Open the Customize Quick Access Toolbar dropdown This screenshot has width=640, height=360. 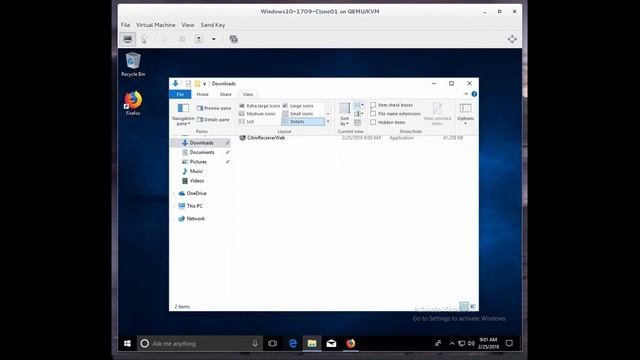204,84
